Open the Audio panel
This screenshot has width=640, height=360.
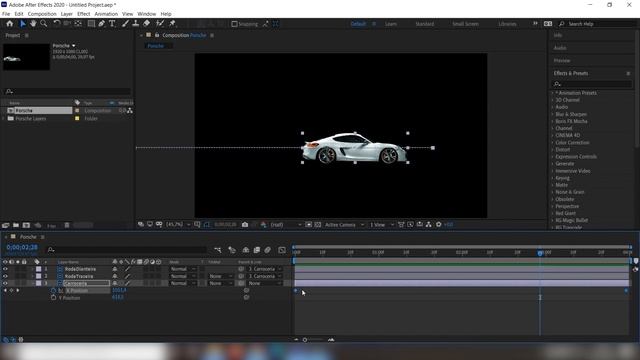click(x=560, y=48)
